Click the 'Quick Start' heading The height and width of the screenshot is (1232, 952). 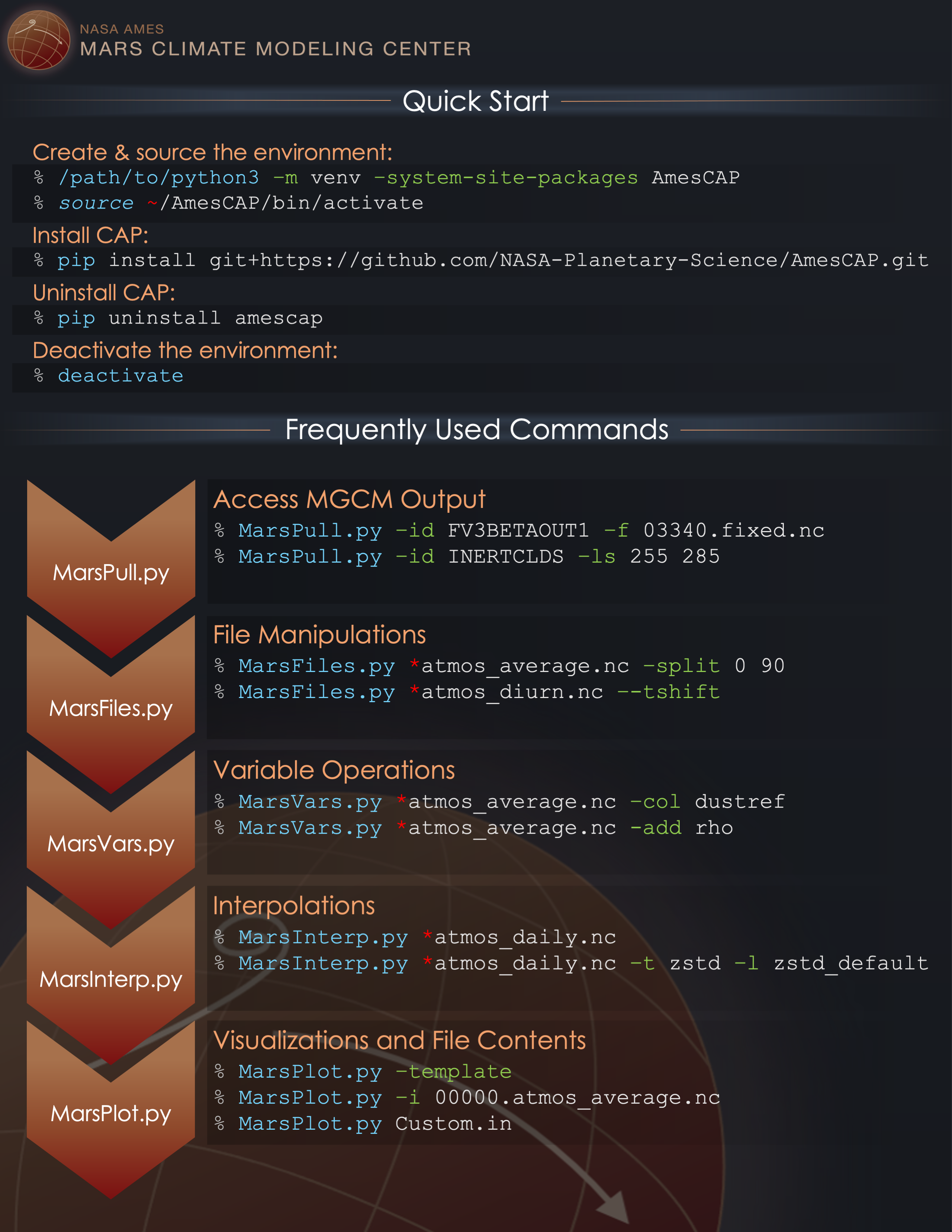[475, 102]
